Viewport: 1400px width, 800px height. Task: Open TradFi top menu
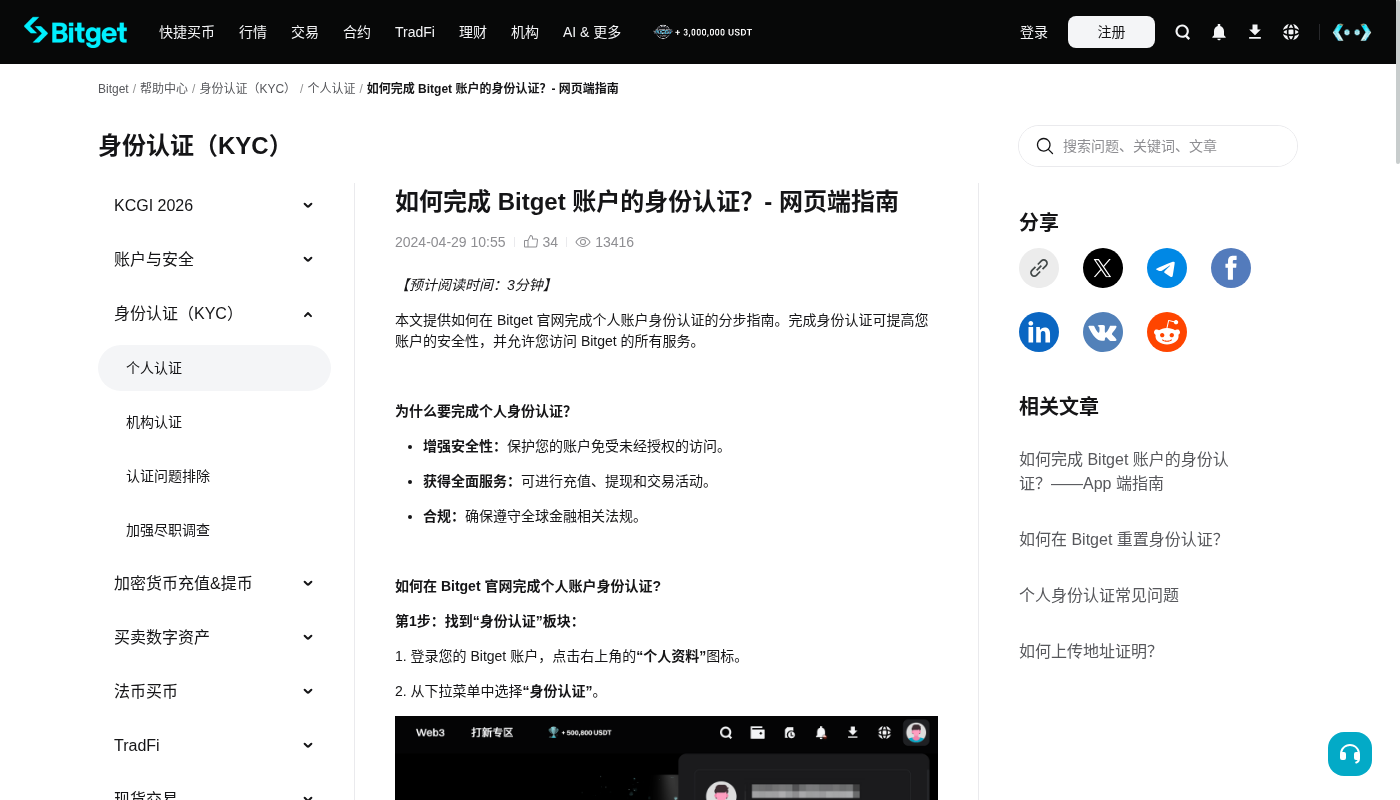(415, 32)
